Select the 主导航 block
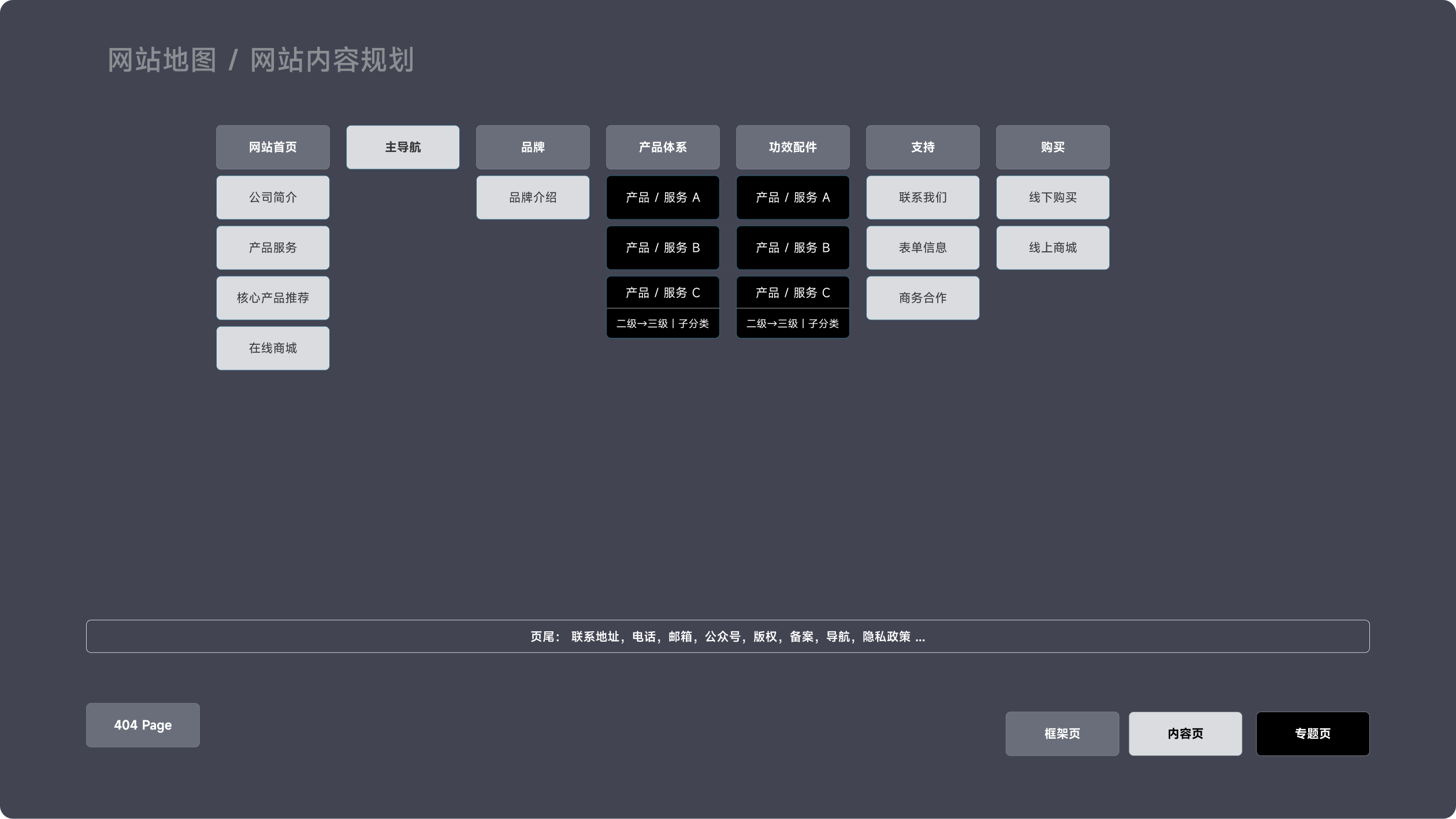Image resolution: width=1456 pixels, height=819 pixels. click(x=403, y=147)
